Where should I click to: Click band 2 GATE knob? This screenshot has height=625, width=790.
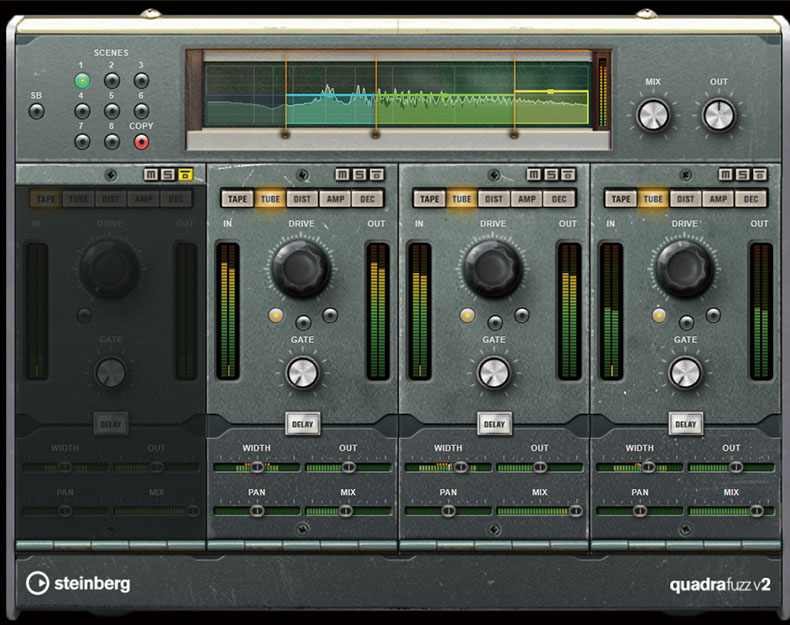click(x=302, y=373)
